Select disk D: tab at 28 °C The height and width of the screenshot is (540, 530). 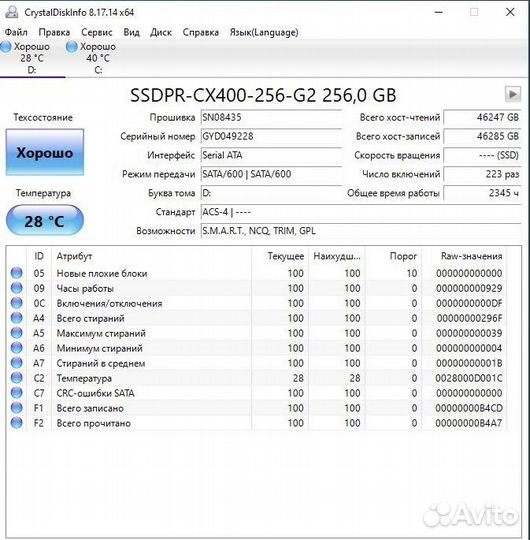32,58
